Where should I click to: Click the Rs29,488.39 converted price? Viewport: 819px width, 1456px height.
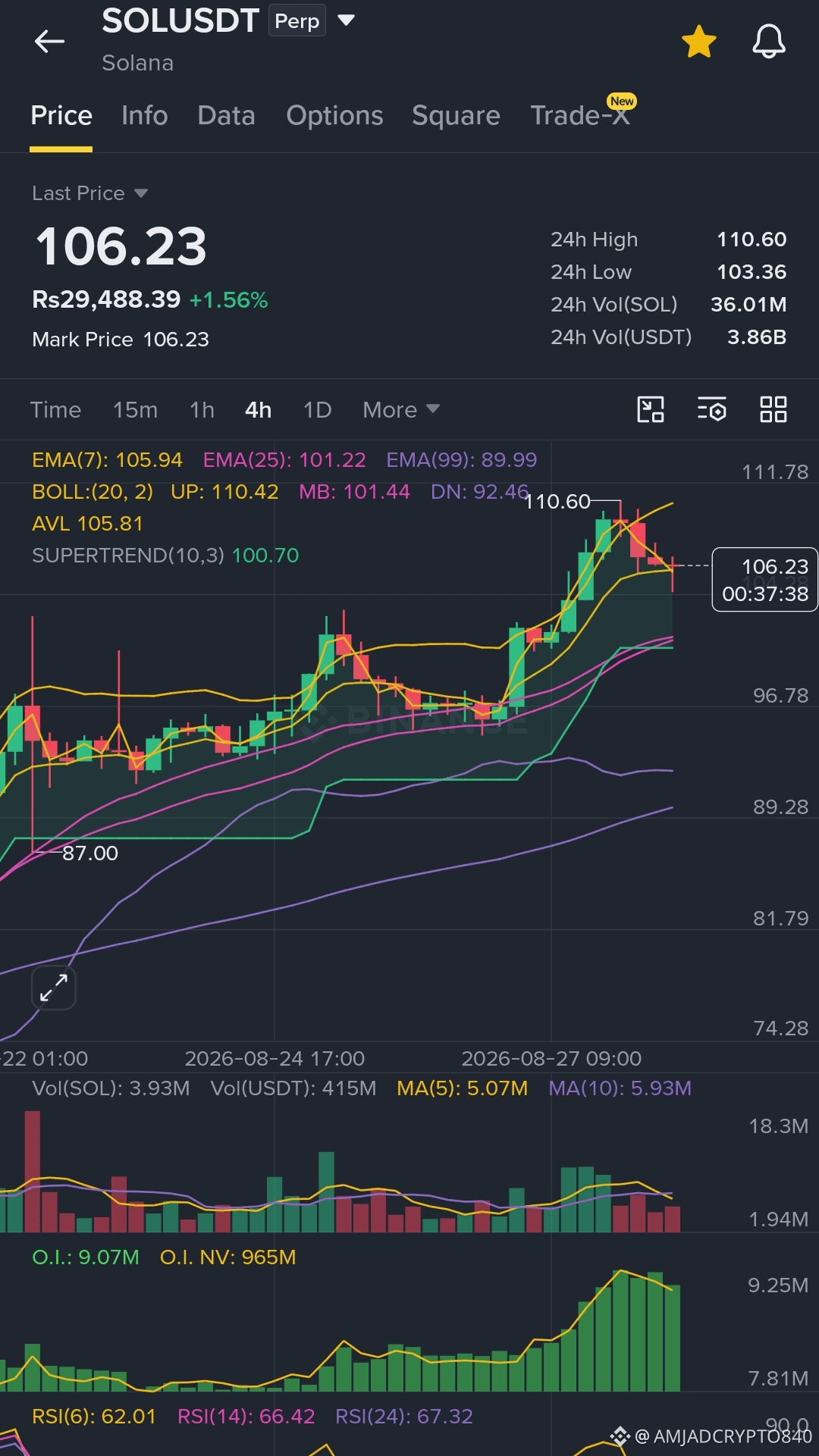(106, 300)
